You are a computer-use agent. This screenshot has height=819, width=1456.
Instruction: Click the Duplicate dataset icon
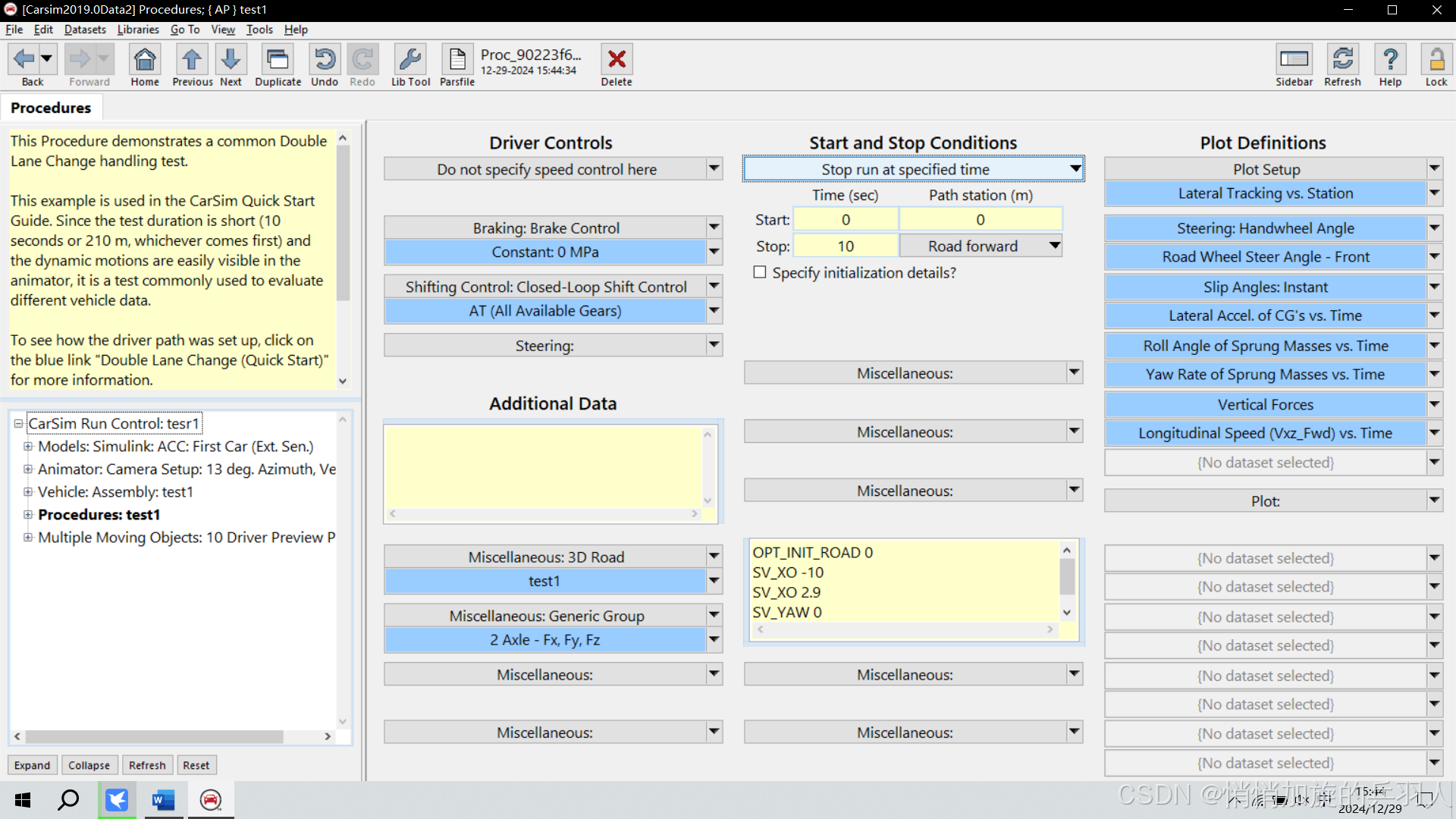click(x=278, y=59)
